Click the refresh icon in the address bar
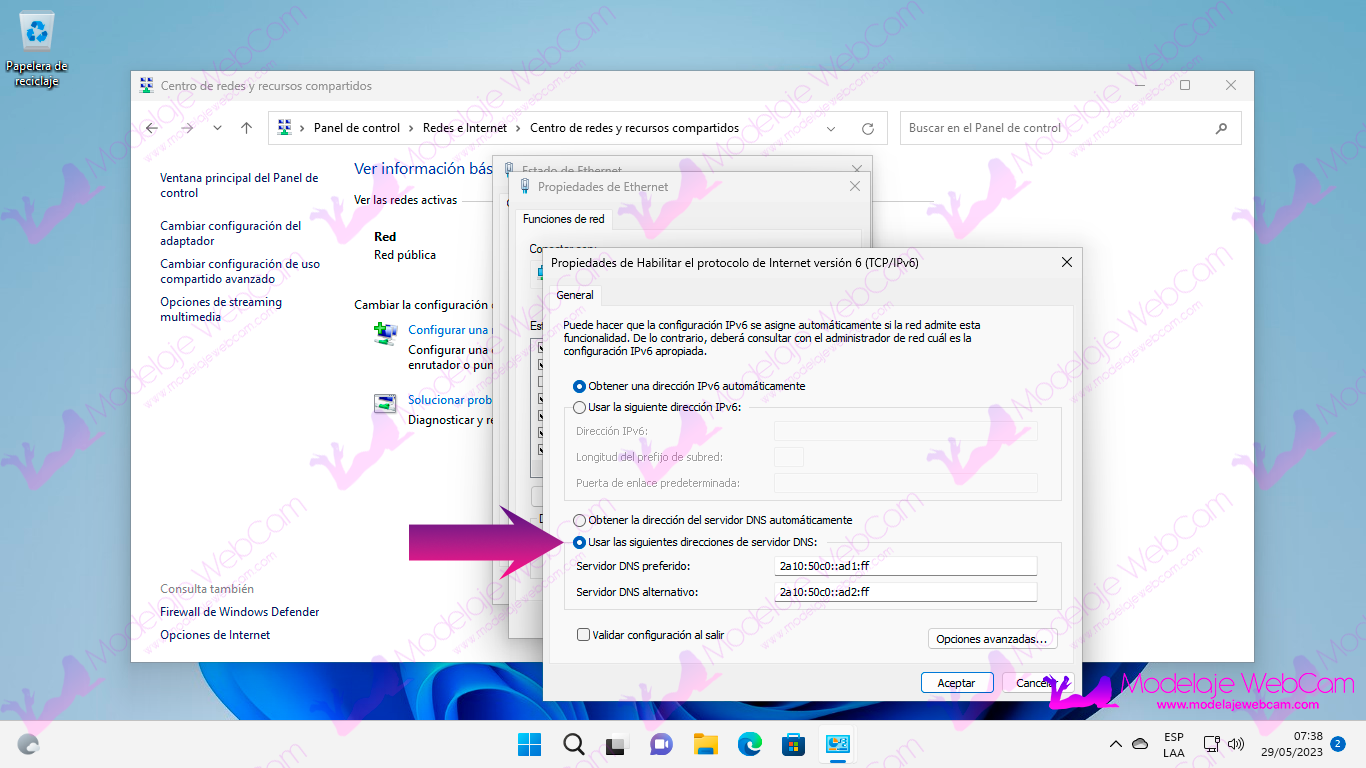Screen dimensions: 1366x768 pos(867,129)
